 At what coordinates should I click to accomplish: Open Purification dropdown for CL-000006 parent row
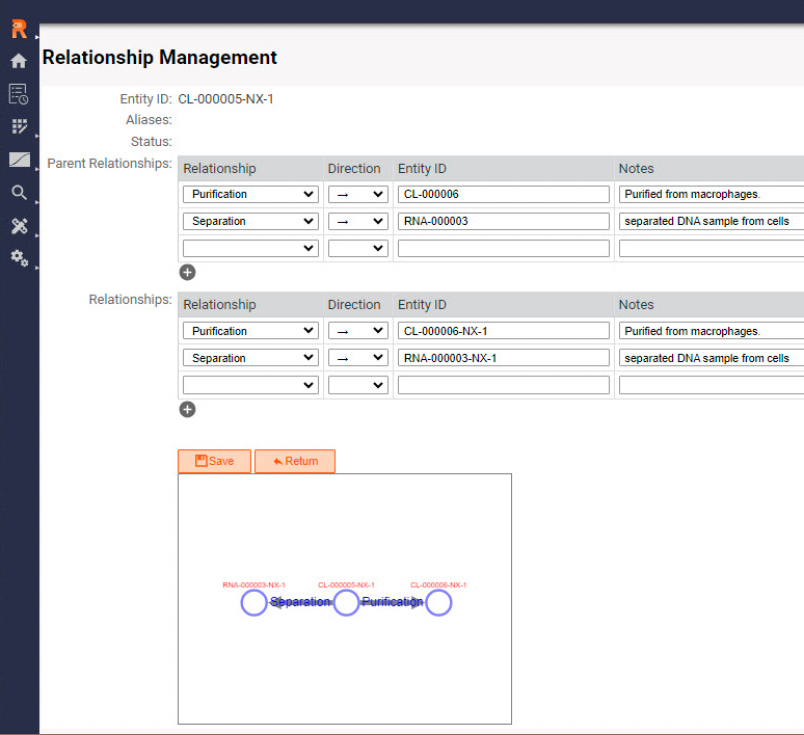251,194
